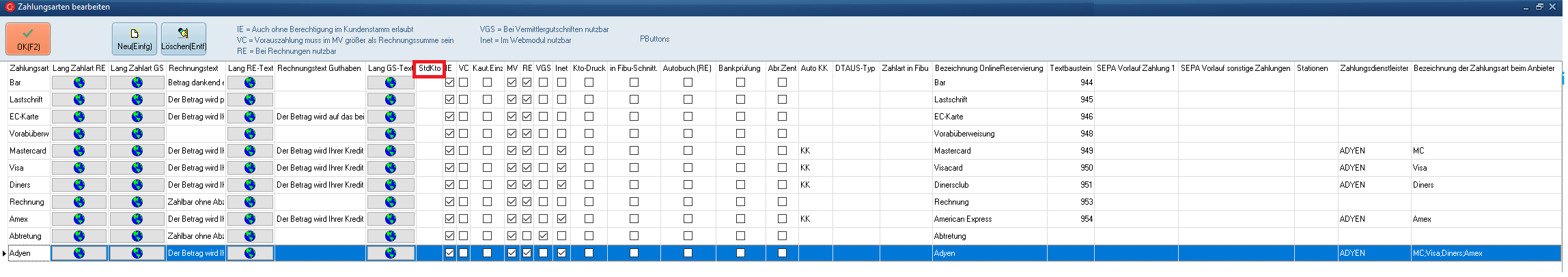
Task: Toggle VGS checkbox in Abtretung row
Action: 543,236
